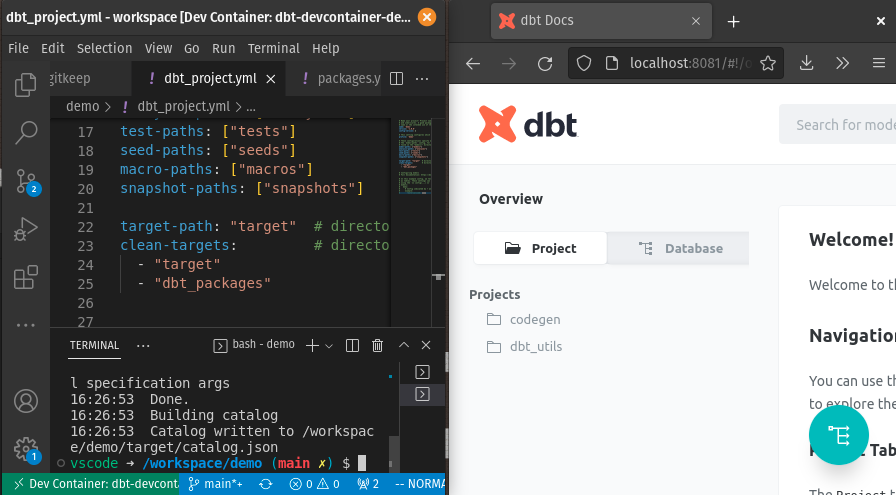Screen dimensions: 896x495
Task: Close the terminal panel
Action: click(426, 345)
